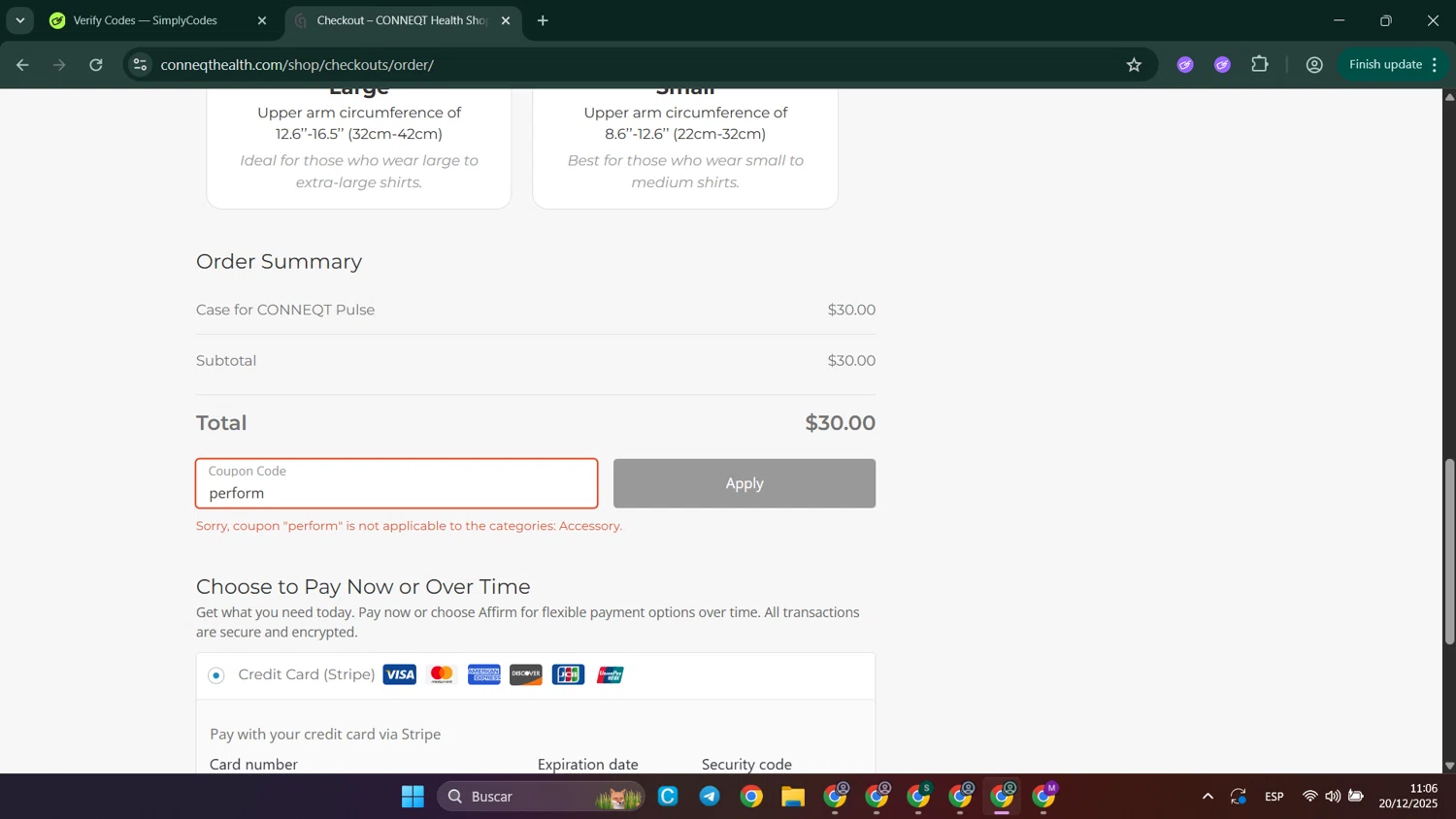
Task: Click the American Express logo
Action: [x=484, y=674]
